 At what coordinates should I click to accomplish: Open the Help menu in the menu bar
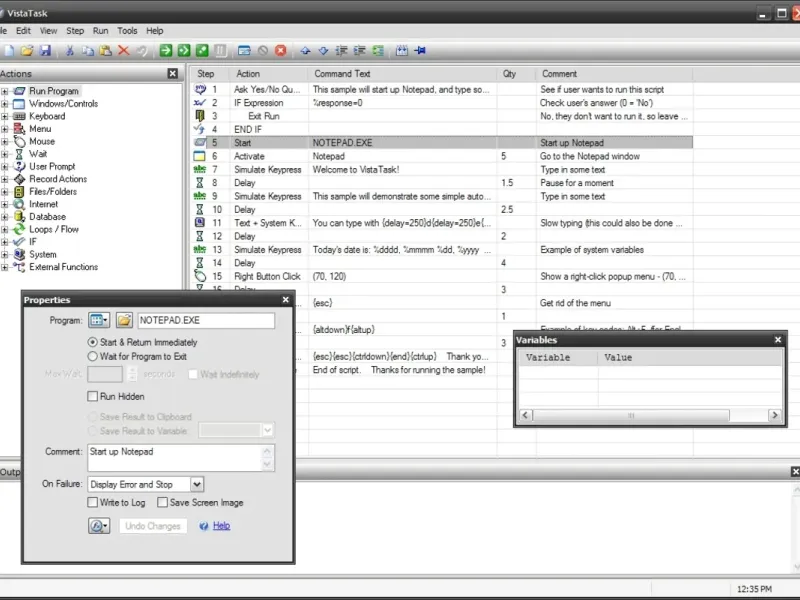155,31
